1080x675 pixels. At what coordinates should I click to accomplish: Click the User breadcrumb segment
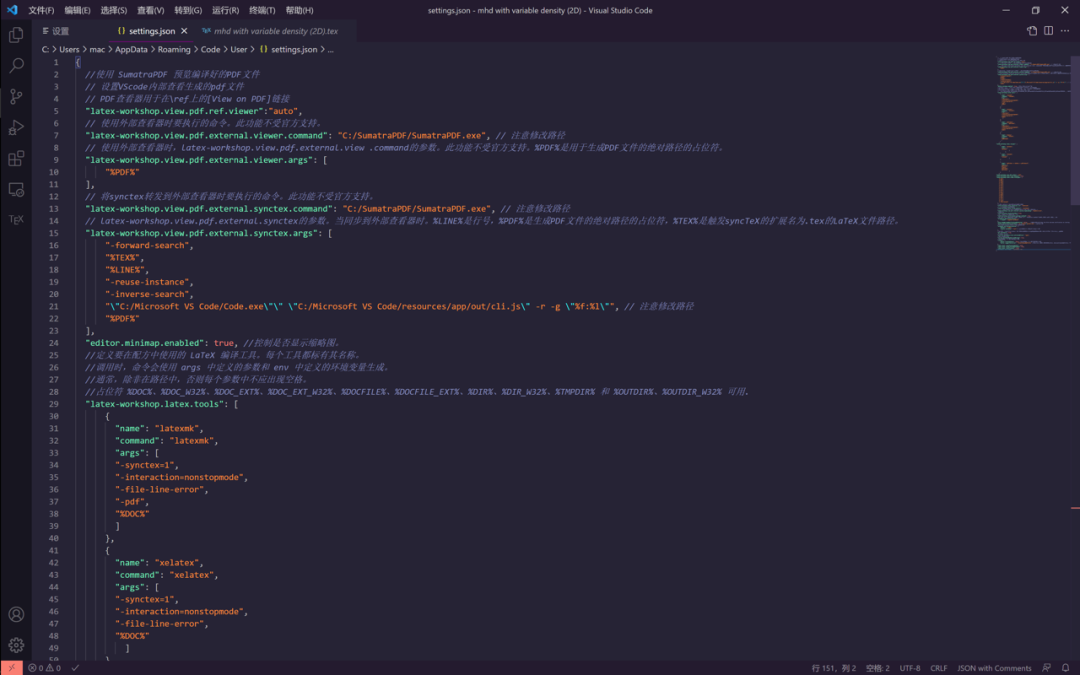(239, 50)
